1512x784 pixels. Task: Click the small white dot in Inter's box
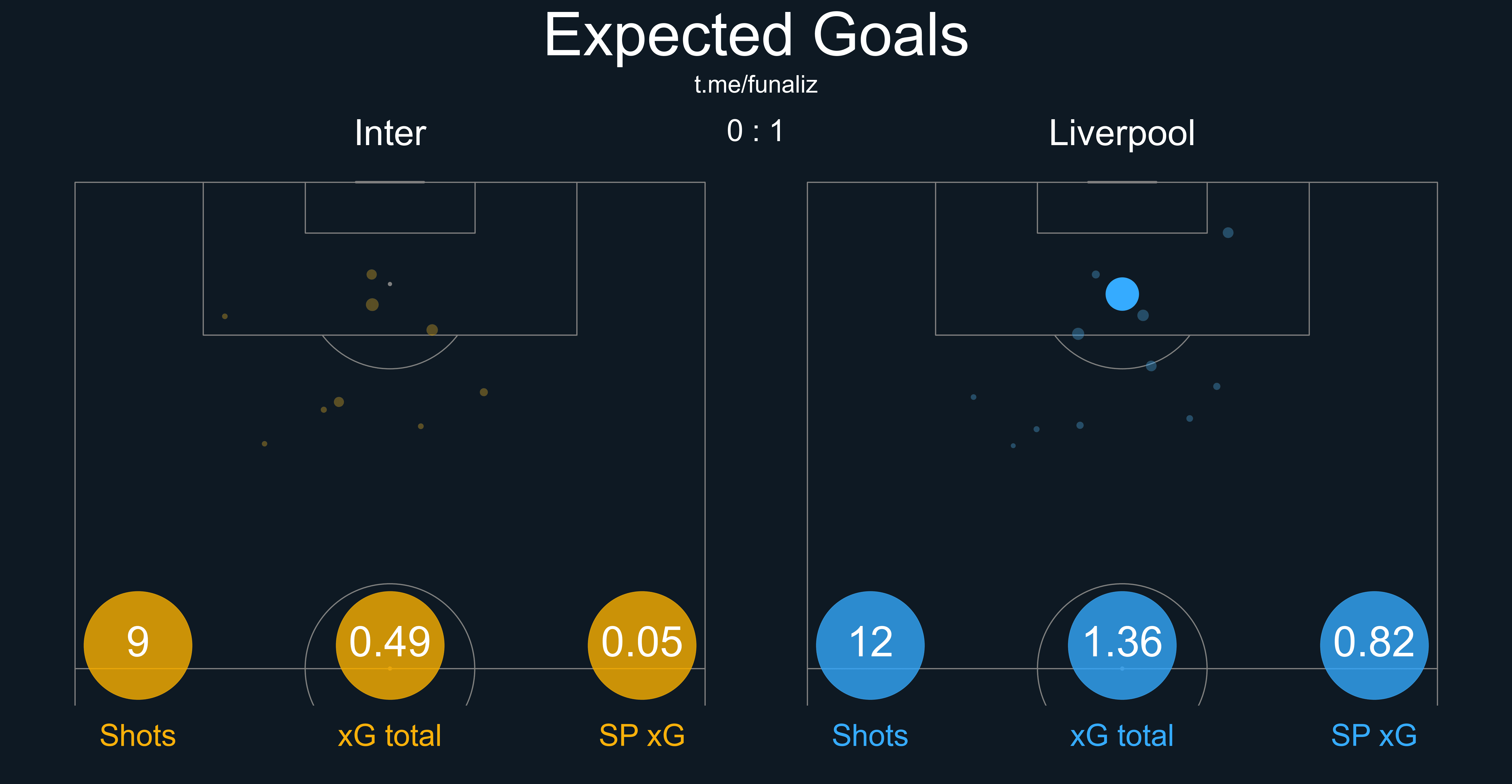(x=390, y=284)
